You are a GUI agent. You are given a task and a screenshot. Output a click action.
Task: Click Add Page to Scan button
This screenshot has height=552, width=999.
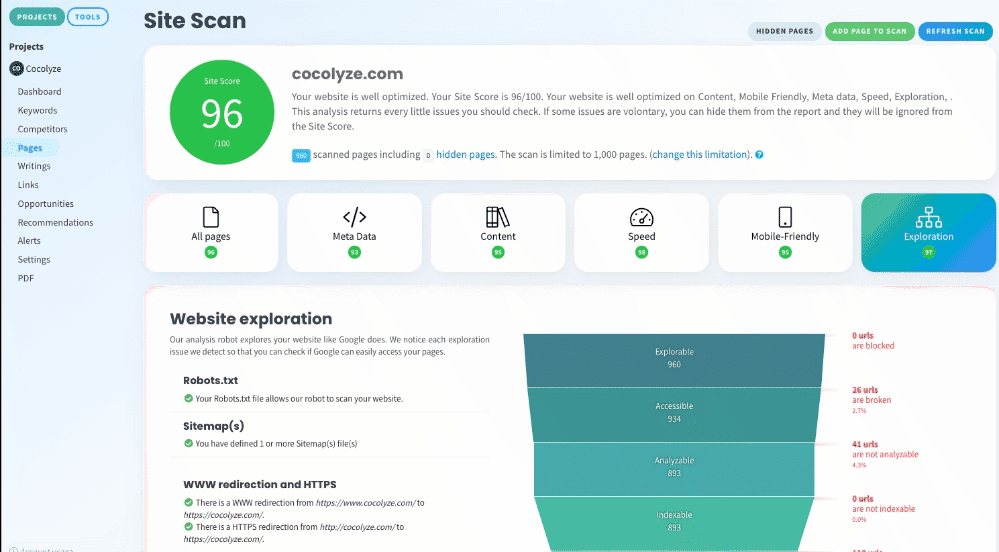tap(870, 31)
